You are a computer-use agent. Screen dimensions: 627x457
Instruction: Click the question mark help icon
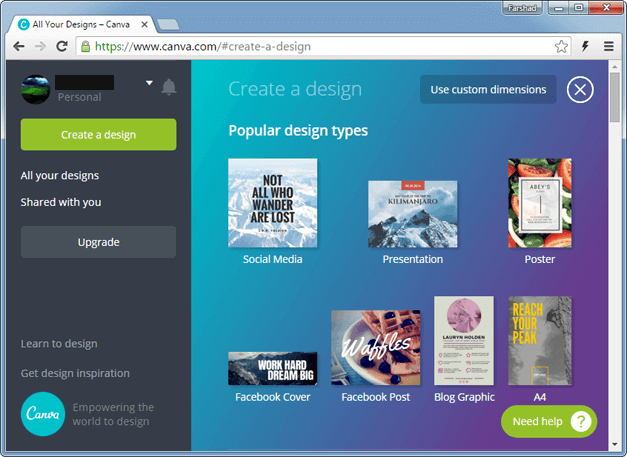click(x=581, y=421)
